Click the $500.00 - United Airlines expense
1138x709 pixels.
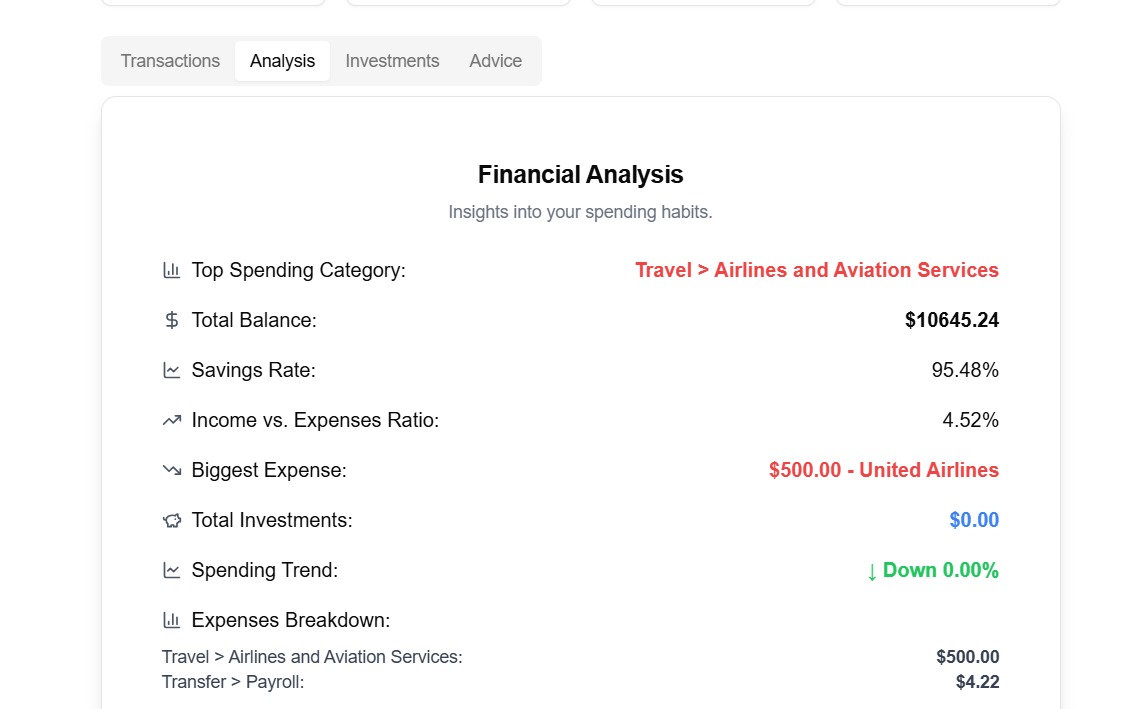[883, 470]
